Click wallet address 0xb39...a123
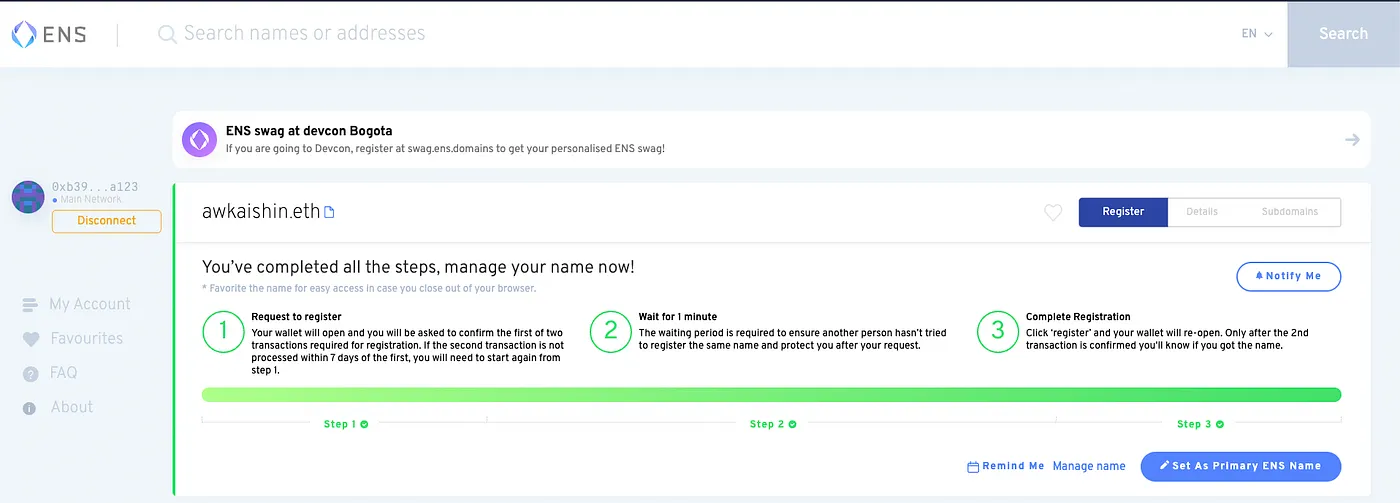 tap(95, 187)
